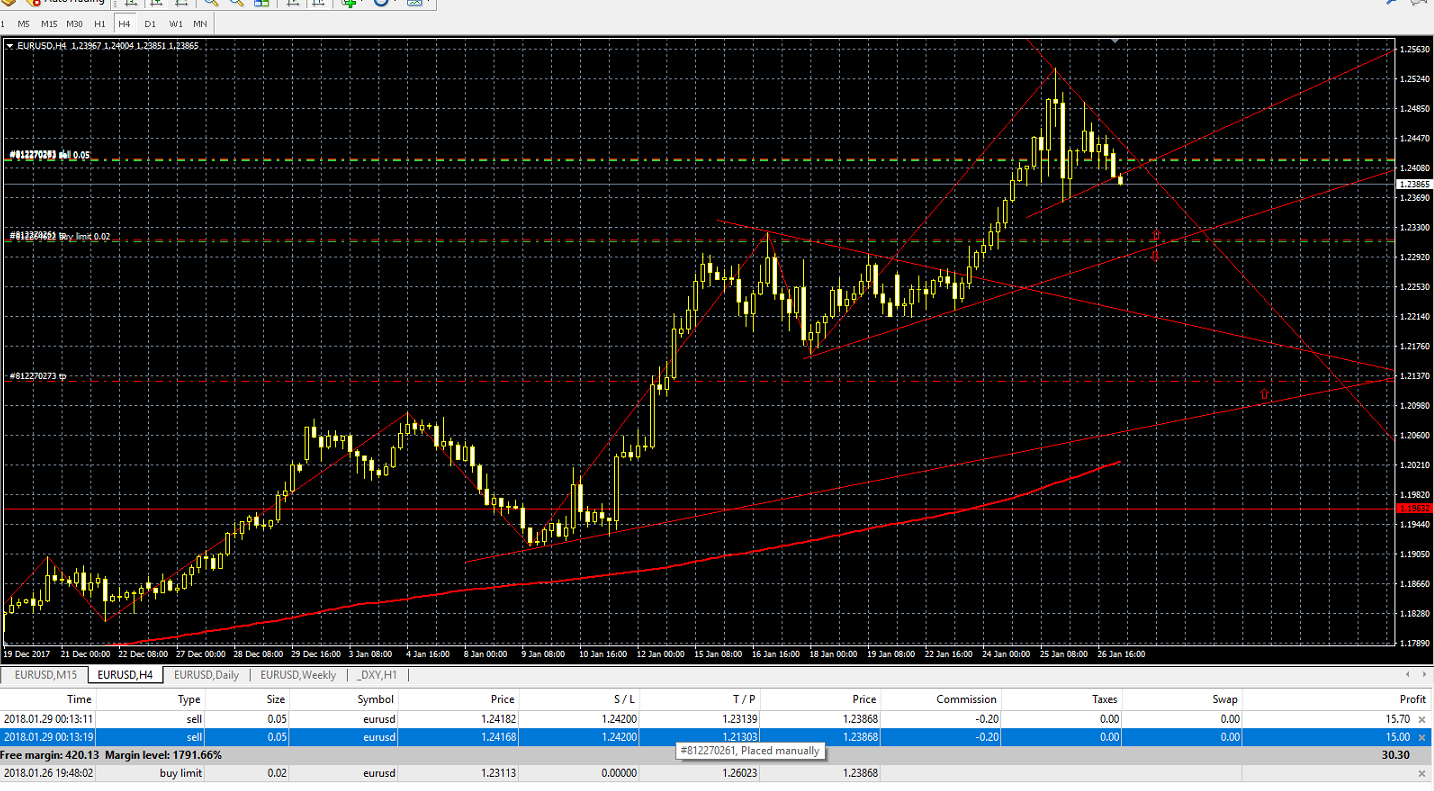Click the 19 Dec 2017 label on time axis

pyautogui.click(x=24, y=653)
